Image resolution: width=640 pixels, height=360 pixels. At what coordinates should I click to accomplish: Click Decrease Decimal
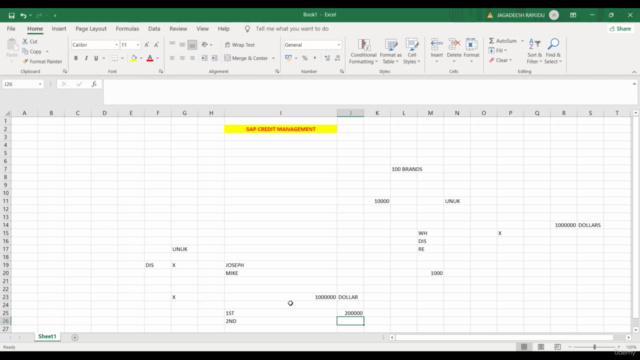pyautogui.click(x=338, y=58)
